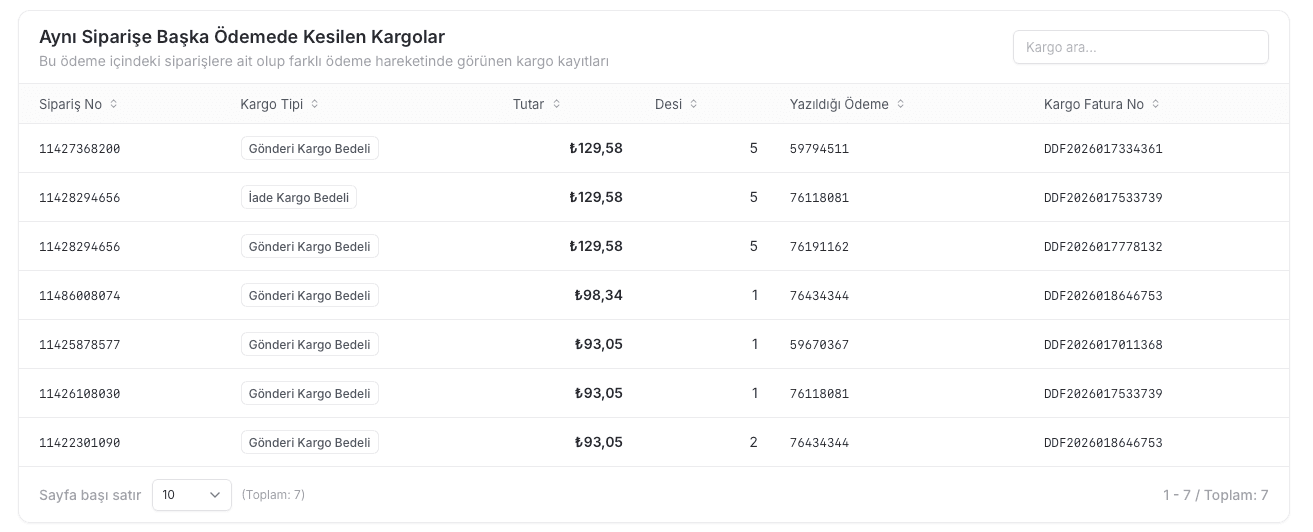
Task: Click Desi column header text
Action: point(669,104)
